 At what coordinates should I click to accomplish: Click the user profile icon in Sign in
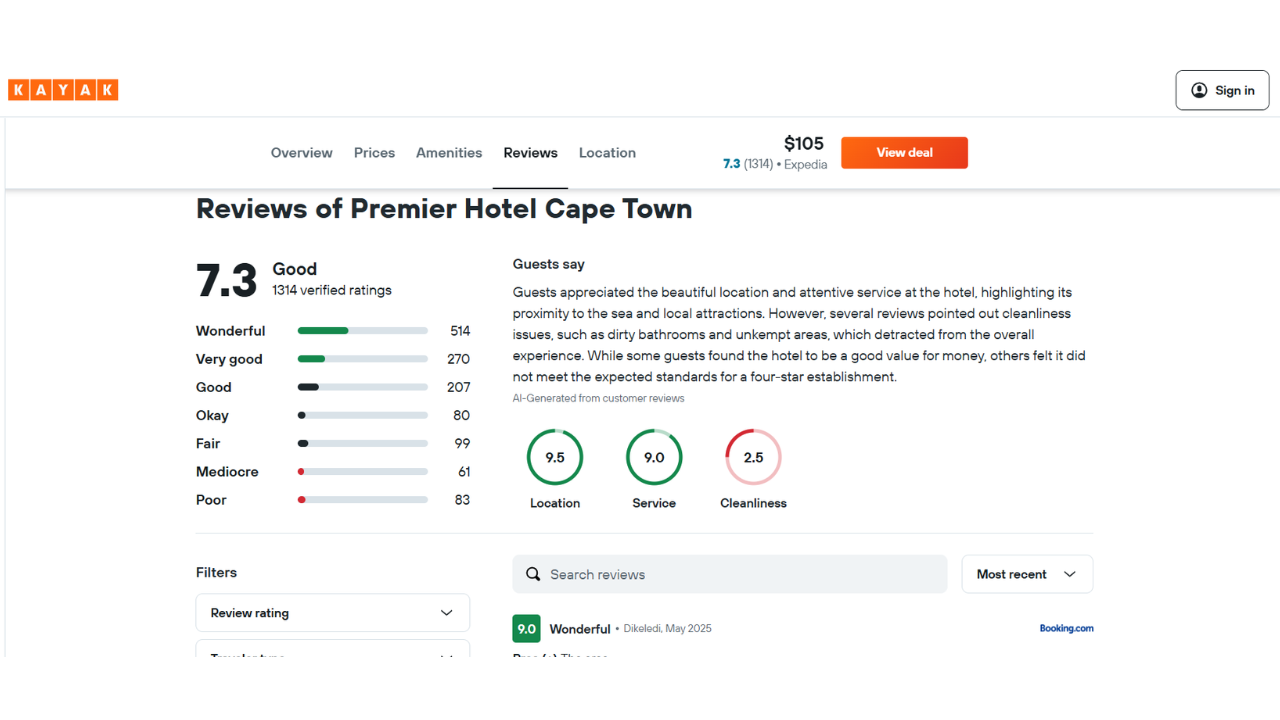point(1199,90)
